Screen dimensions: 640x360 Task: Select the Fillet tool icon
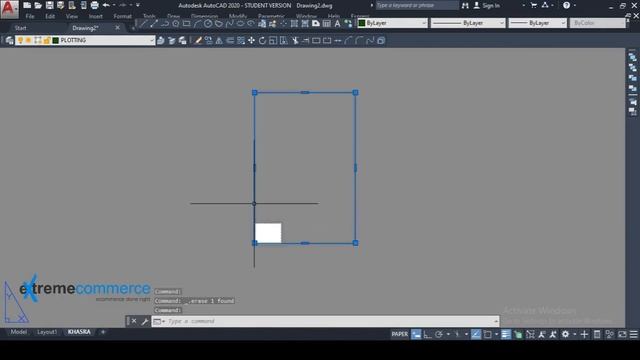pyautogui.click(x=359, y=40)
